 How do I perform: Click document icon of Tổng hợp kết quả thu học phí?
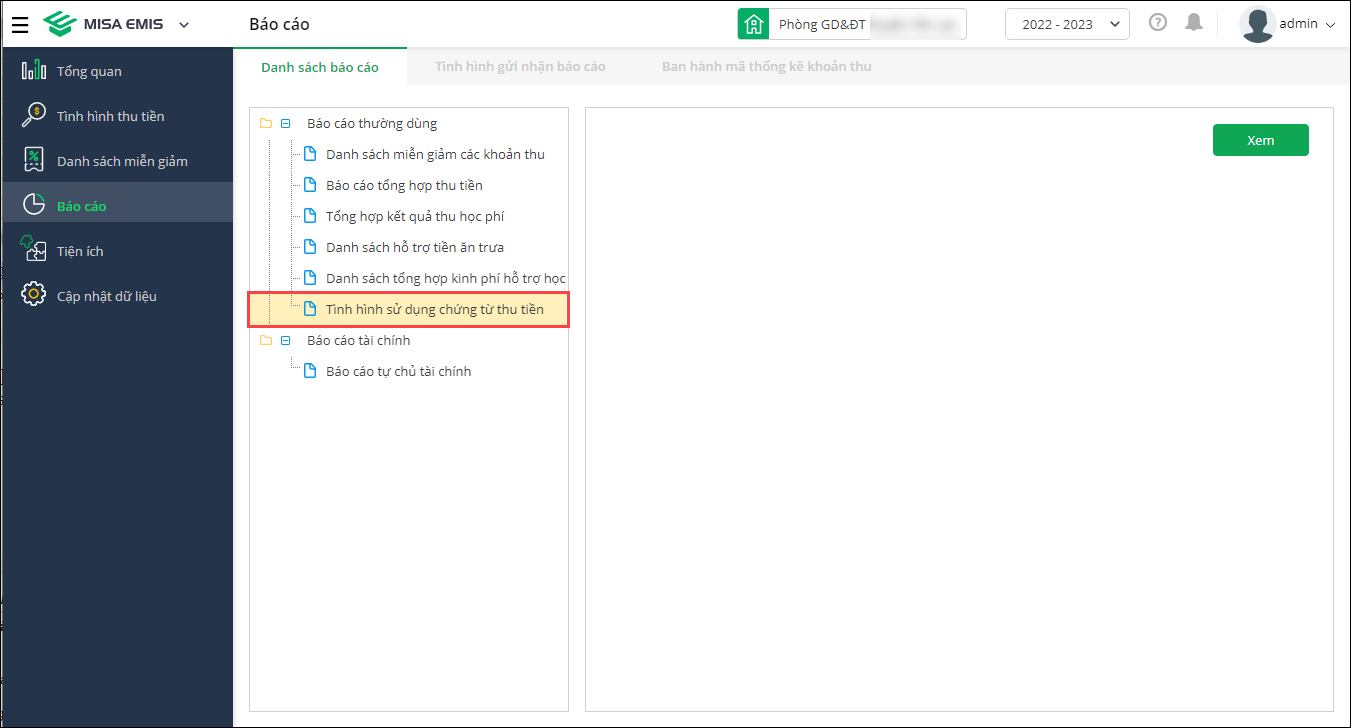pos(309,216)
